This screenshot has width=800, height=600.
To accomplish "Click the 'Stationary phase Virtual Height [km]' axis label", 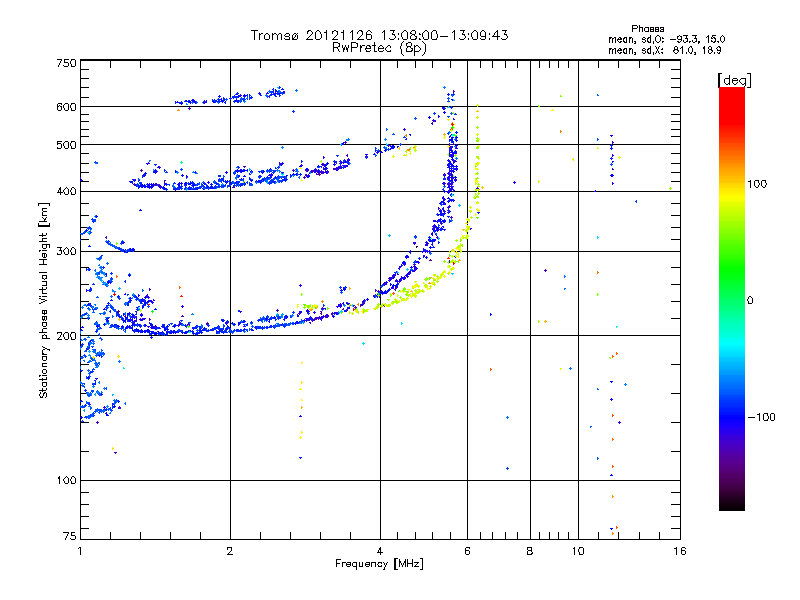I will click(44, 300).
